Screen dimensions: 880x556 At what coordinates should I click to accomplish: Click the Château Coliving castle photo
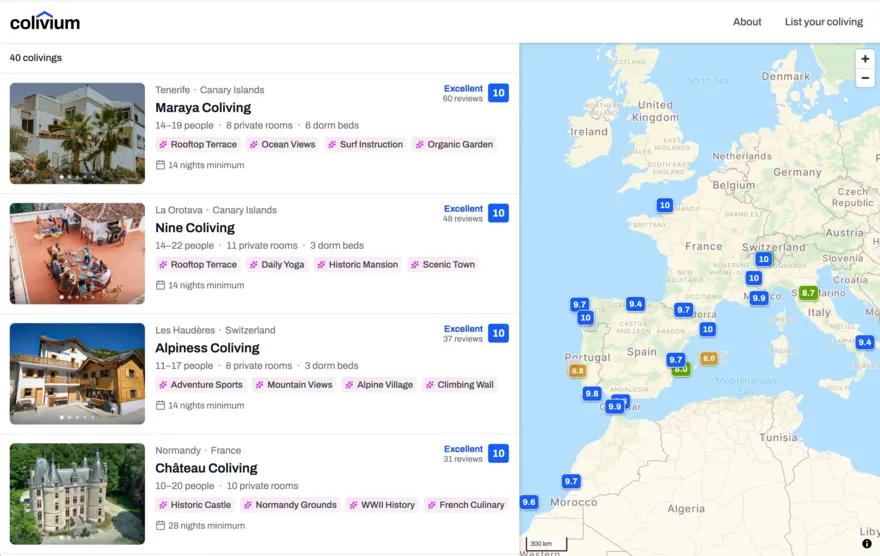click(77, 494)
